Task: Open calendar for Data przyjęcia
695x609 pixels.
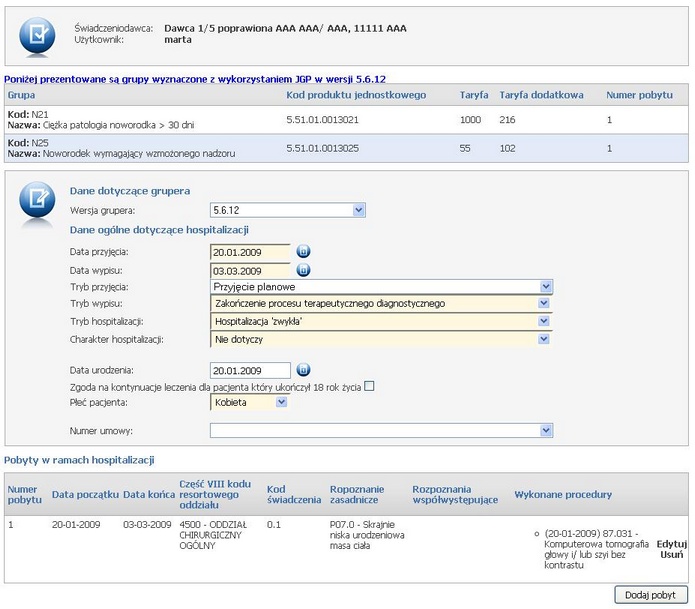Action: [304, 252]
